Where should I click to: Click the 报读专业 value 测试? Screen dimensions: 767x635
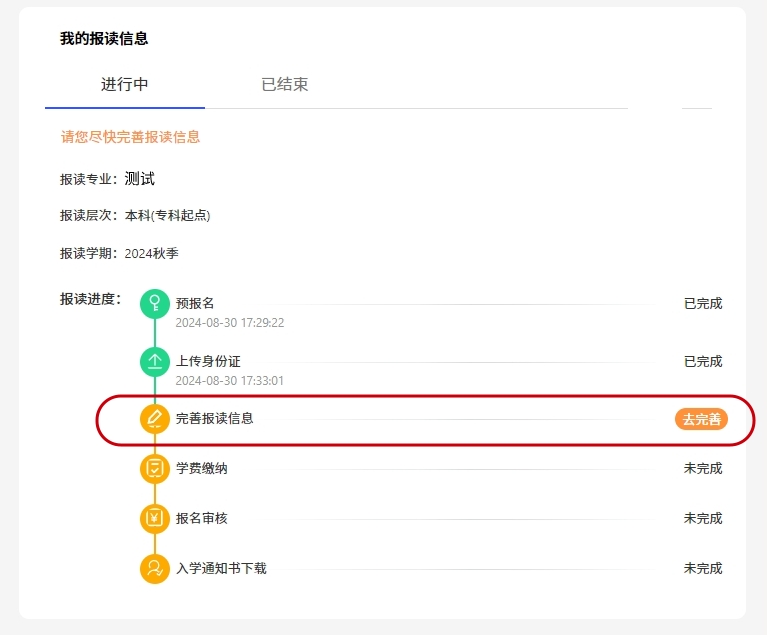pos(139,179)
